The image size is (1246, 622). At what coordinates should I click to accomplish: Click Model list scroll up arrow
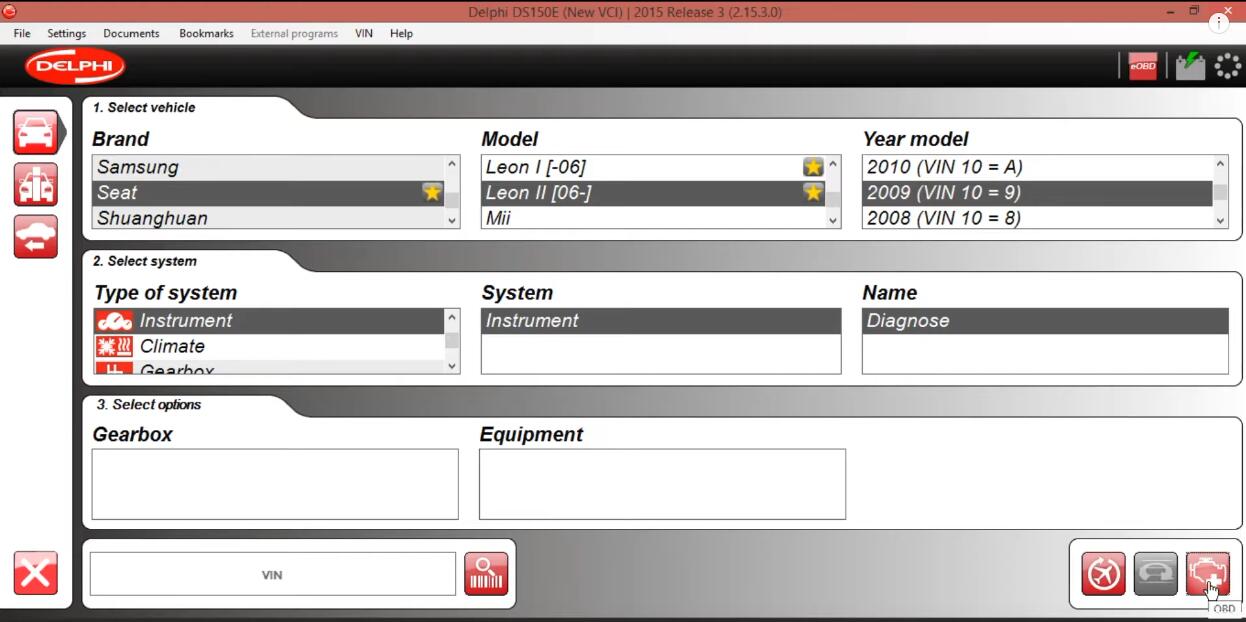[x=834, y=164]
